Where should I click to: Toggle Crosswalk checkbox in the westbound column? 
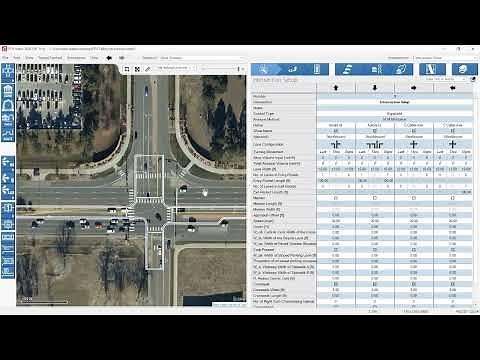(453, 284)
